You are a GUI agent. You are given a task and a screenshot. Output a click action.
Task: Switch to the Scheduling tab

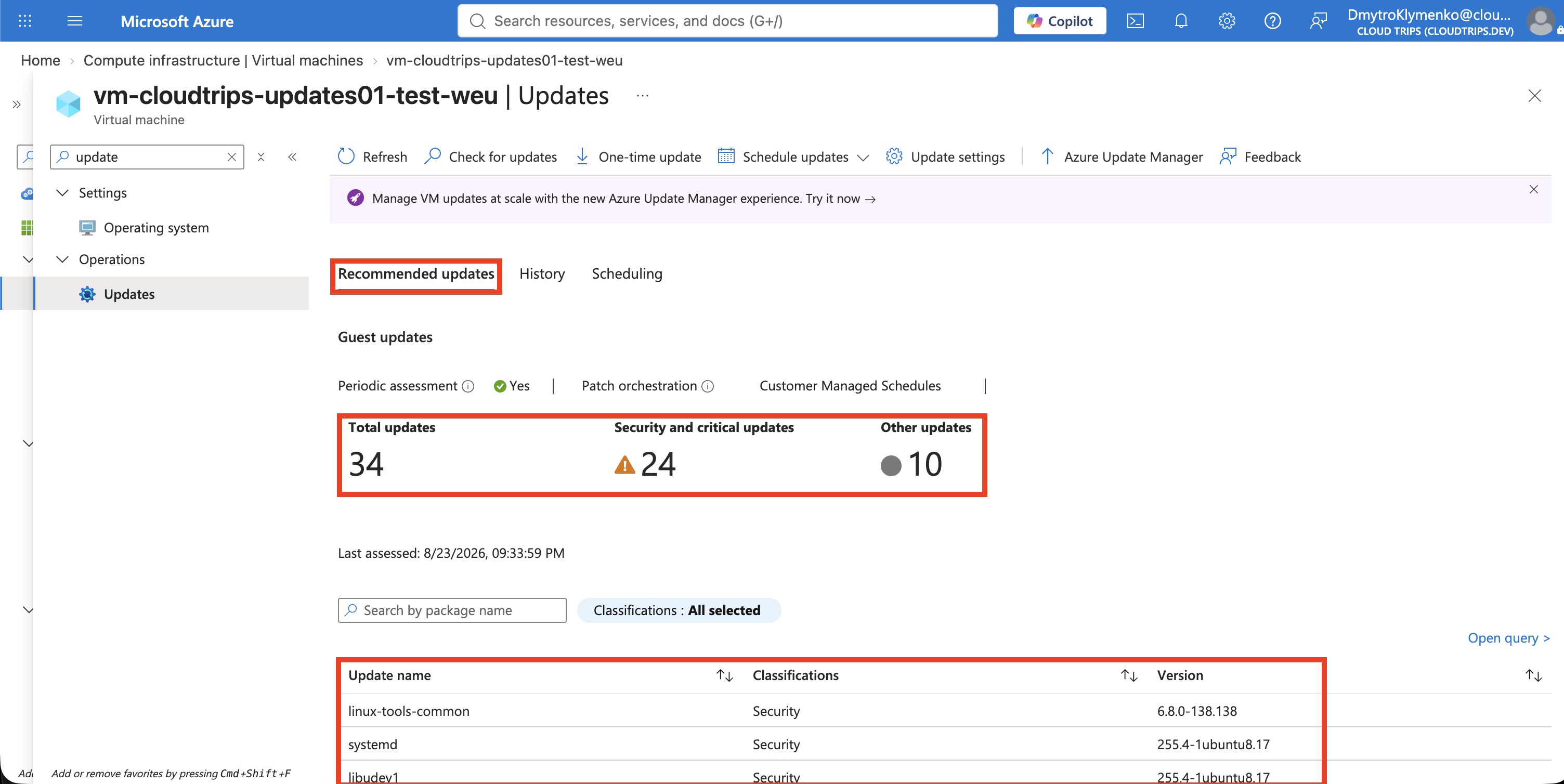pyautogui.click(x=627, y=274)
